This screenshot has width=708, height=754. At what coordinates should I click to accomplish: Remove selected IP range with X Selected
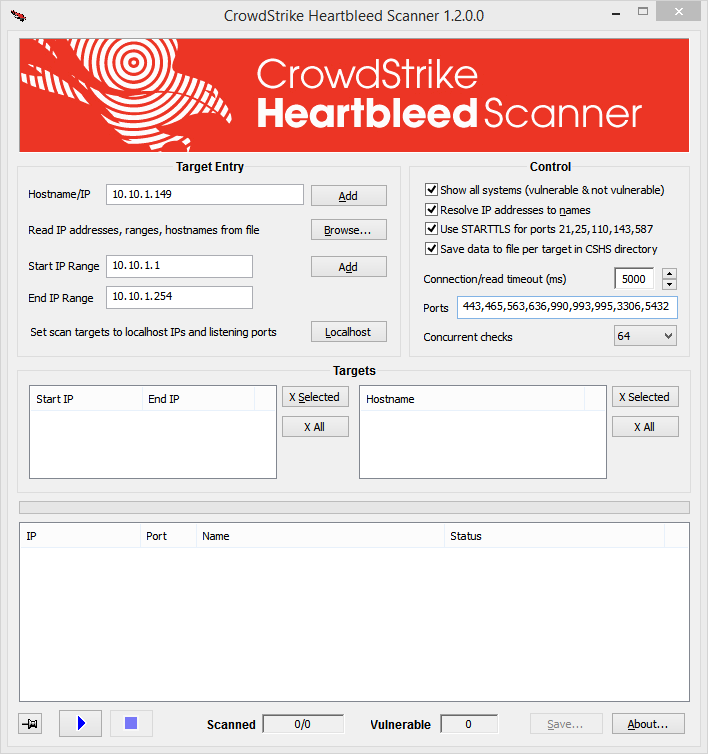[315, 397]
